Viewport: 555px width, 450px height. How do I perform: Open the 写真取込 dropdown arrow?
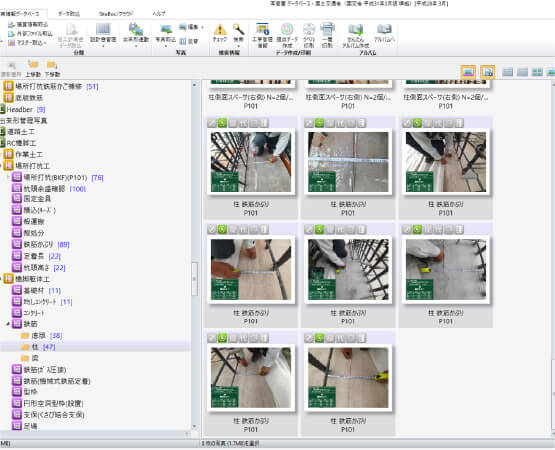tap(166, 46)
